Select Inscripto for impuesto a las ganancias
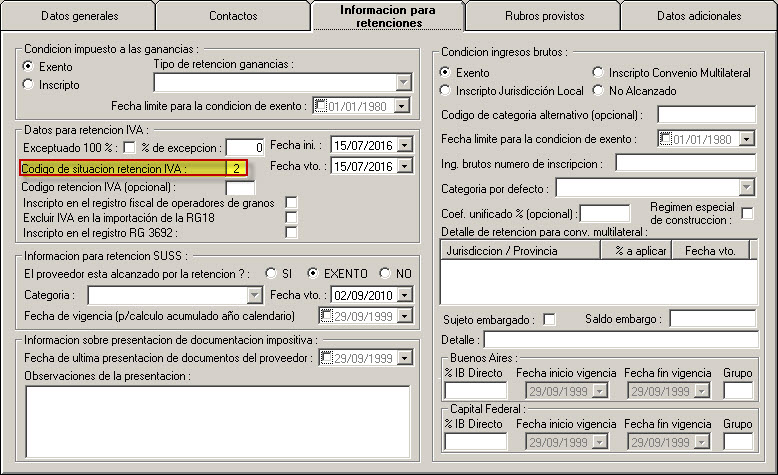 pos(28,85)
